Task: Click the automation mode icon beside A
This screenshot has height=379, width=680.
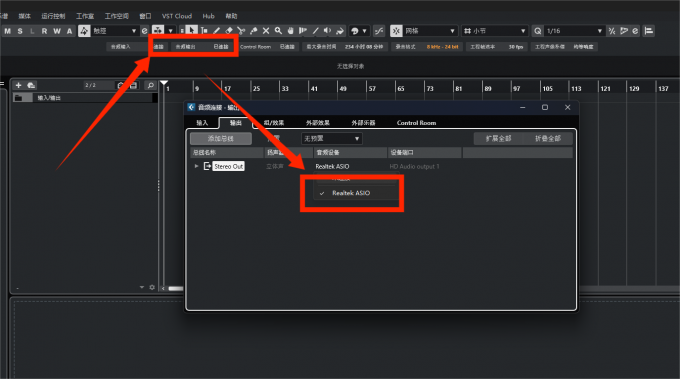Action: [x=84, y=31]
